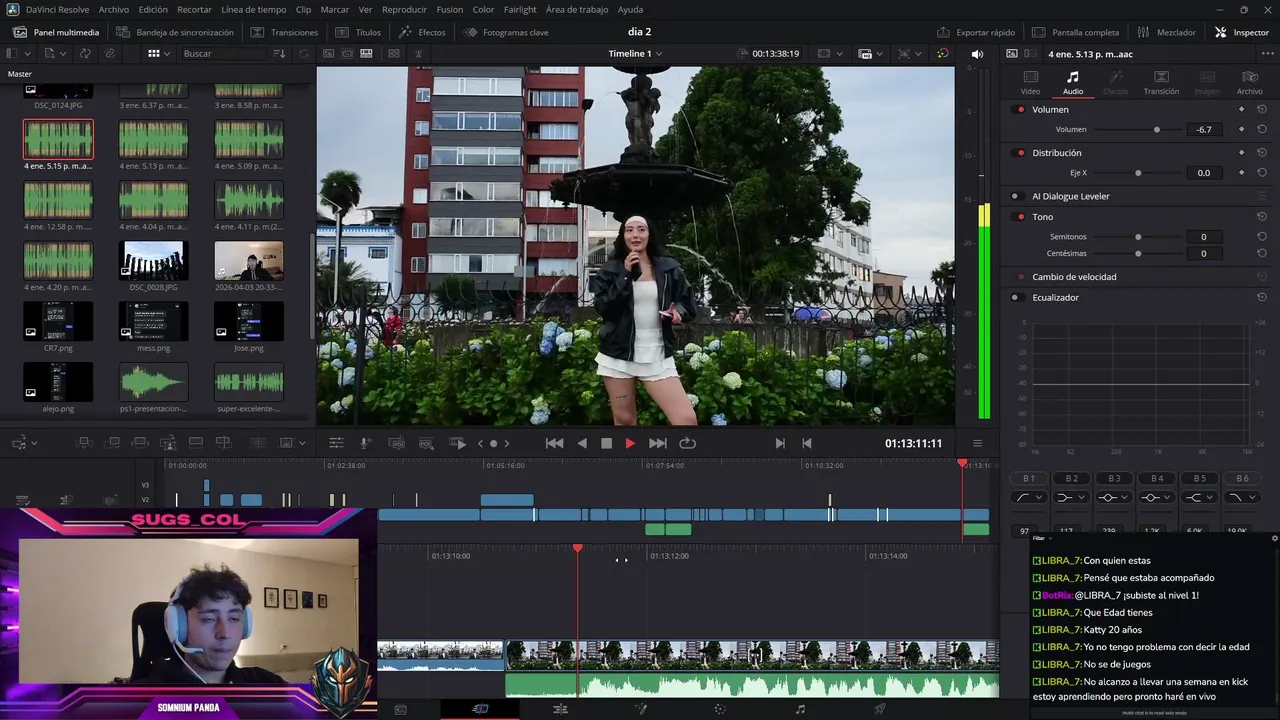This screenshot has width=1280, height=720.
Task: Go to previous edit point icon
Action: coord(807,443)
